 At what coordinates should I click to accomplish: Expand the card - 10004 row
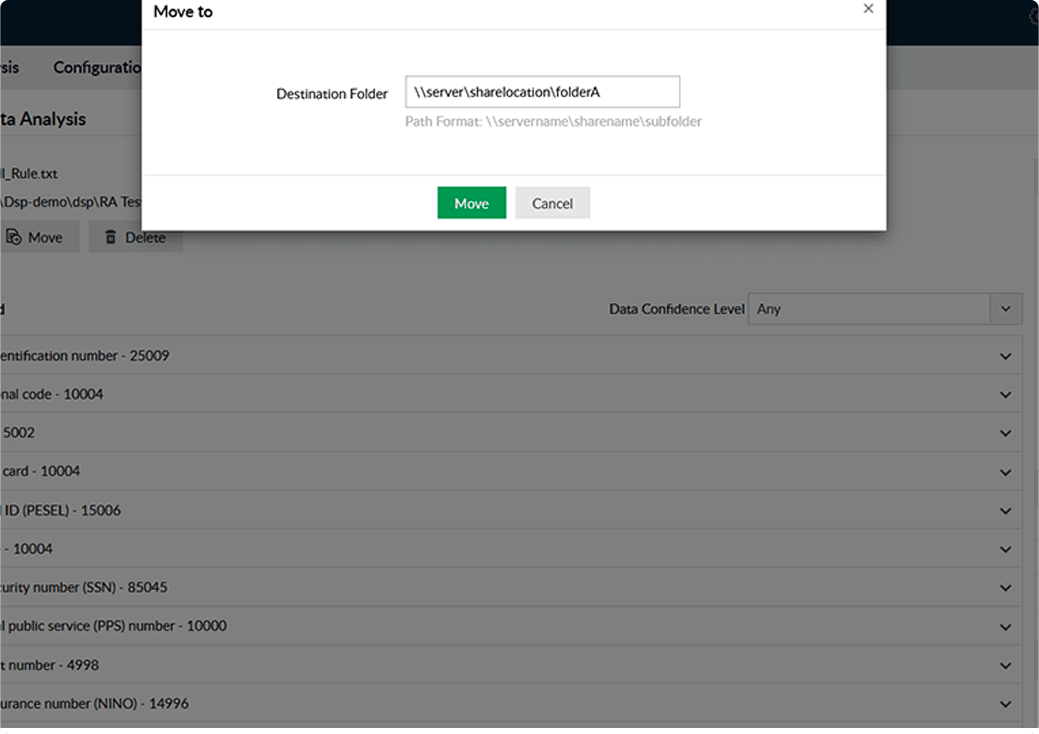[x=1005, y=472]
